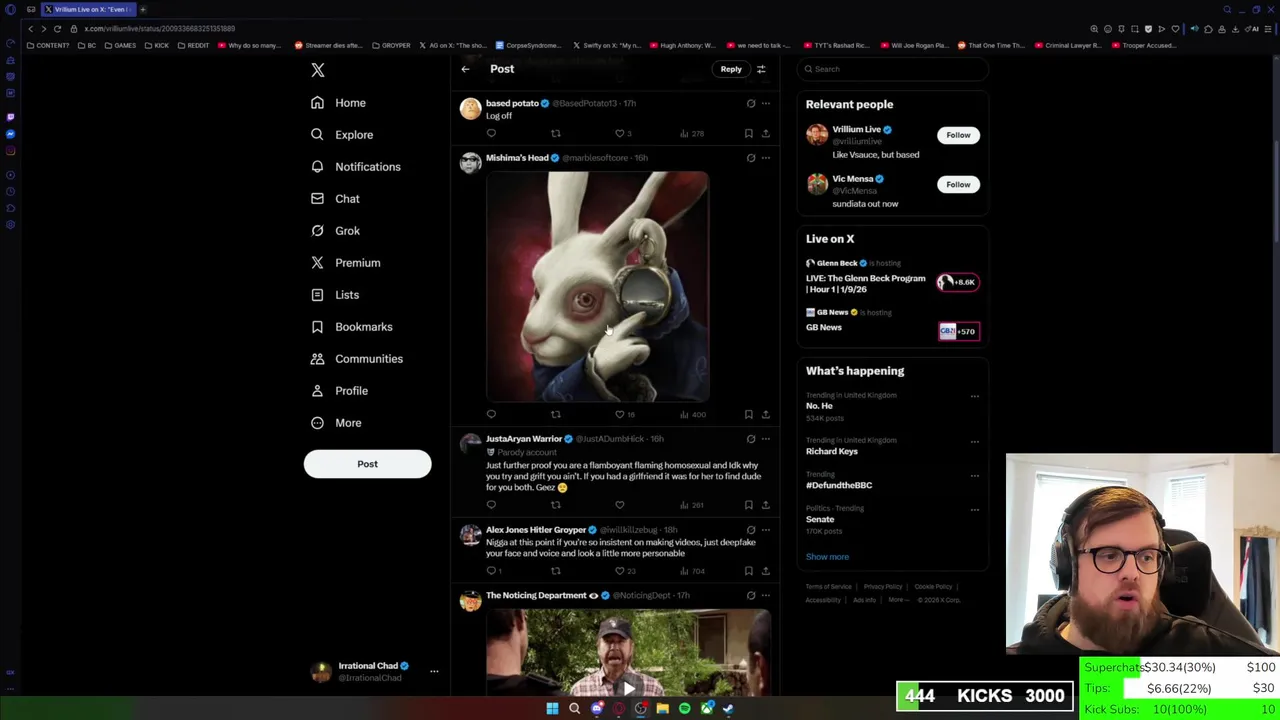Open more options on Mishima's Head post
This screenshot has width=1280, height=720.
click(x=766, y=158)
